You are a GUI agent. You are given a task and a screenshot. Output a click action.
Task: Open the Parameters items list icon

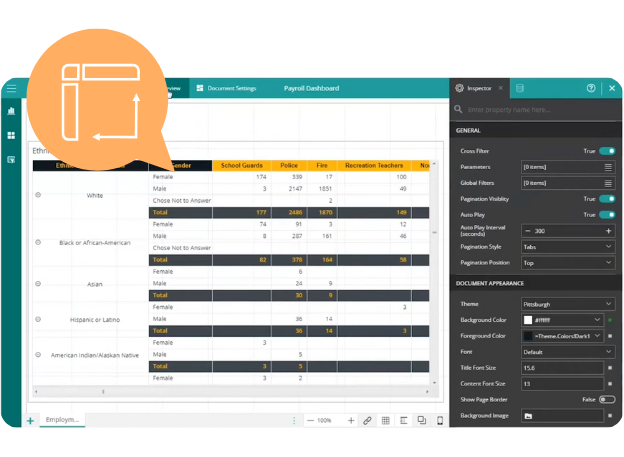point(608,167)
